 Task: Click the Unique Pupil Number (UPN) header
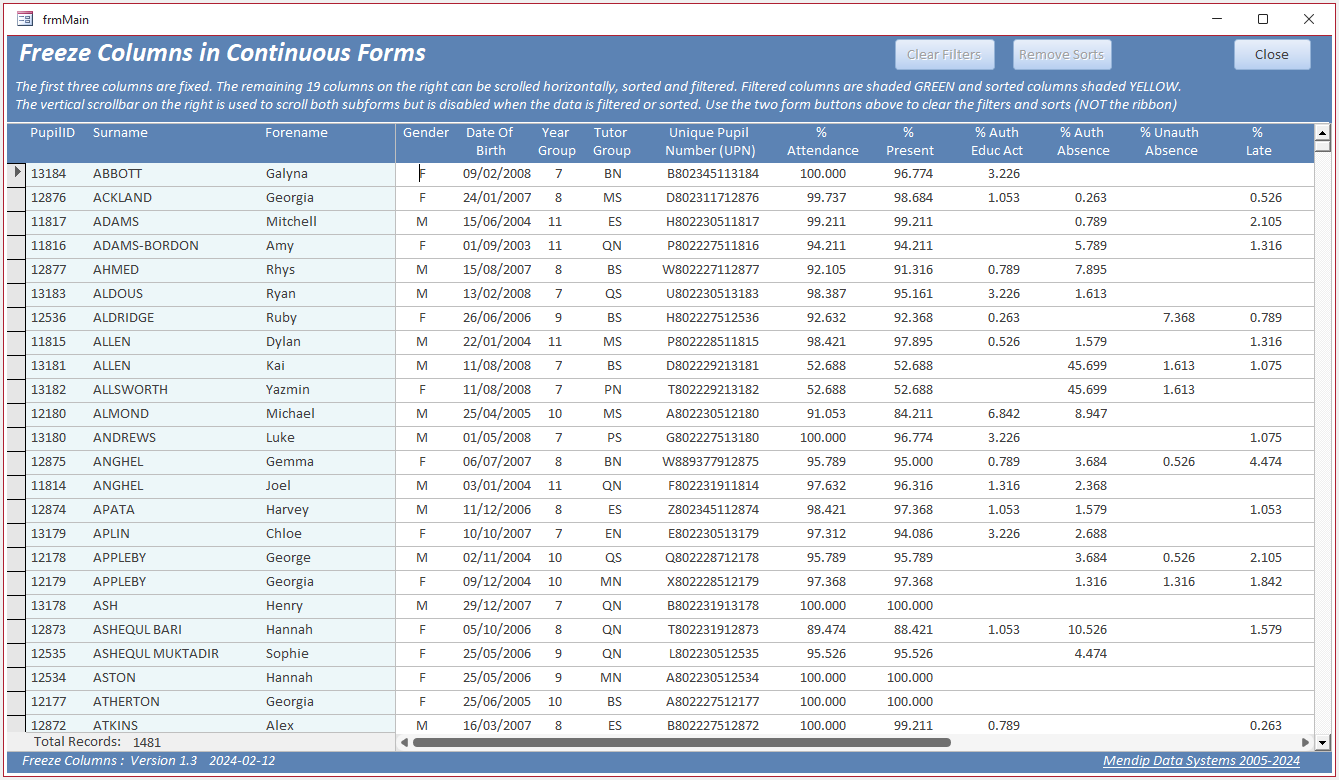click(709, 141)
